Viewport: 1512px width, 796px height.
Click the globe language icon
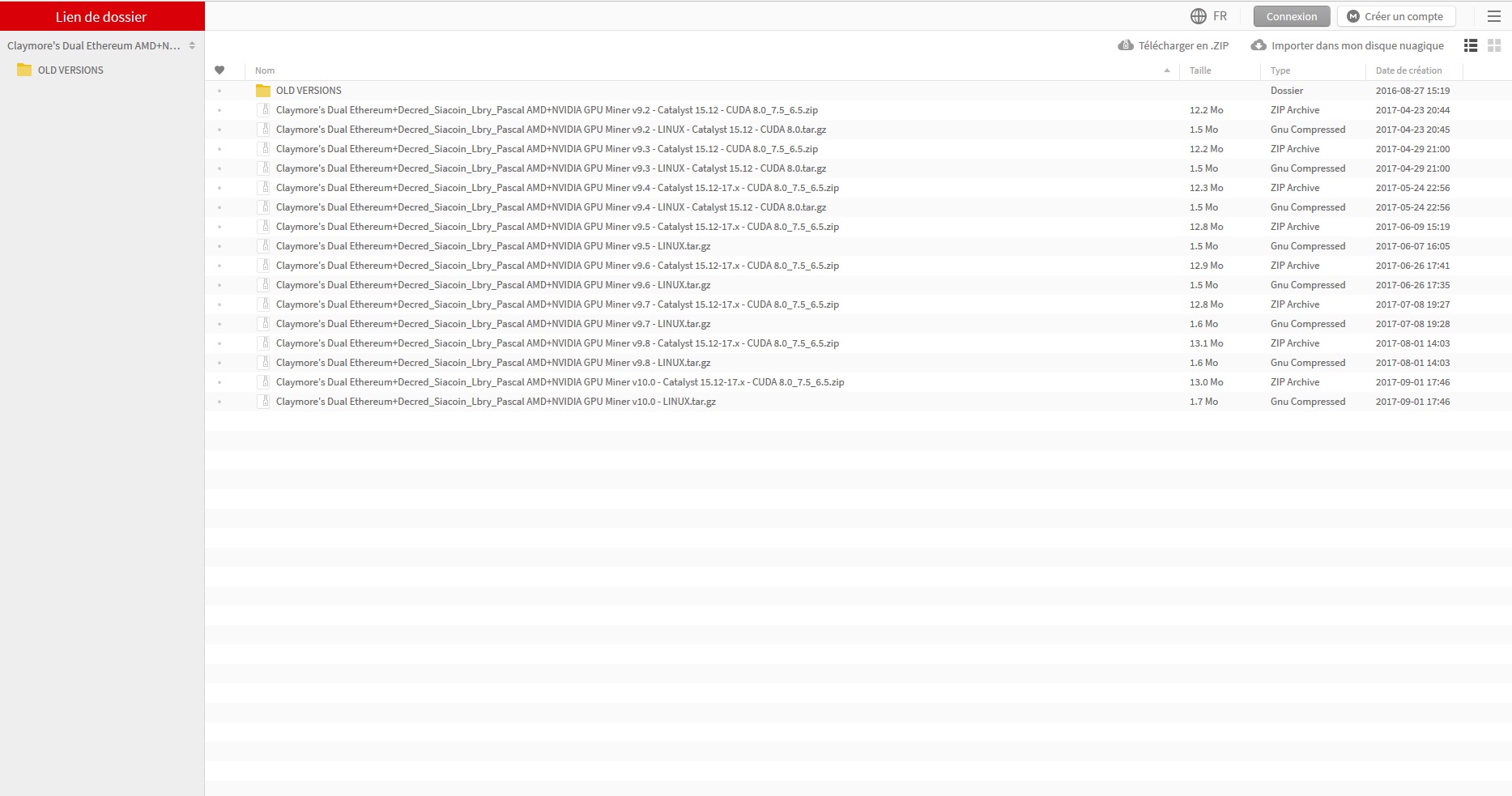coord(1198,16)
